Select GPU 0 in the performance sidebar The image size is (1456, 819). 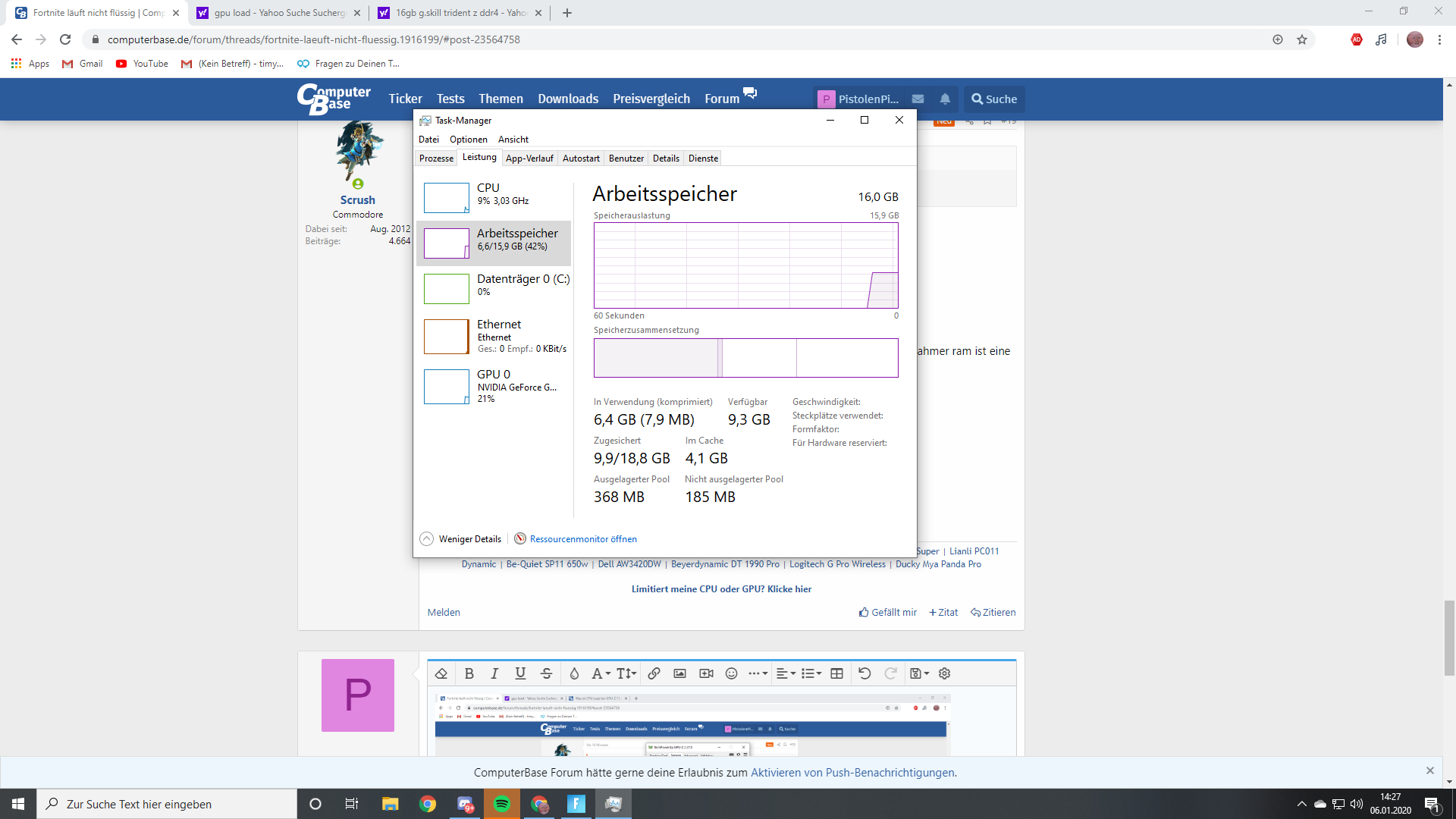493,386
